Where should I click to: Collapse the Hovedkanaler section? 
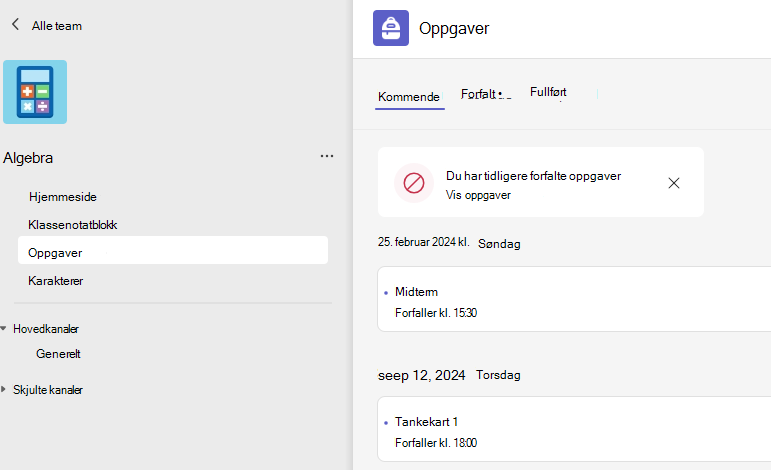(x=4, y=328)
